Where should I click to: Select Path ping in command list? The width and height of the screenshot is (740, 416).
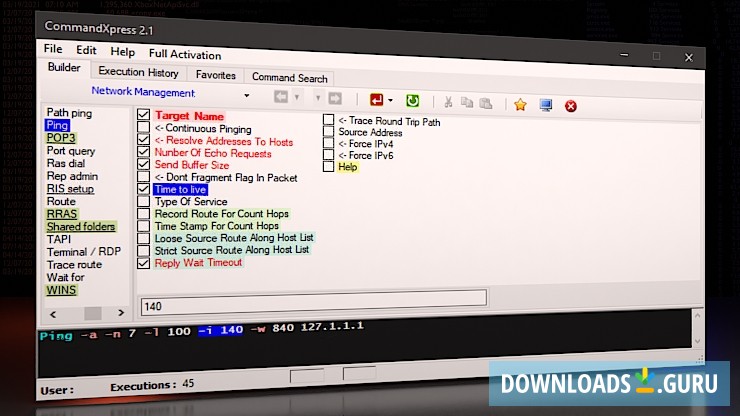point(69,112)
